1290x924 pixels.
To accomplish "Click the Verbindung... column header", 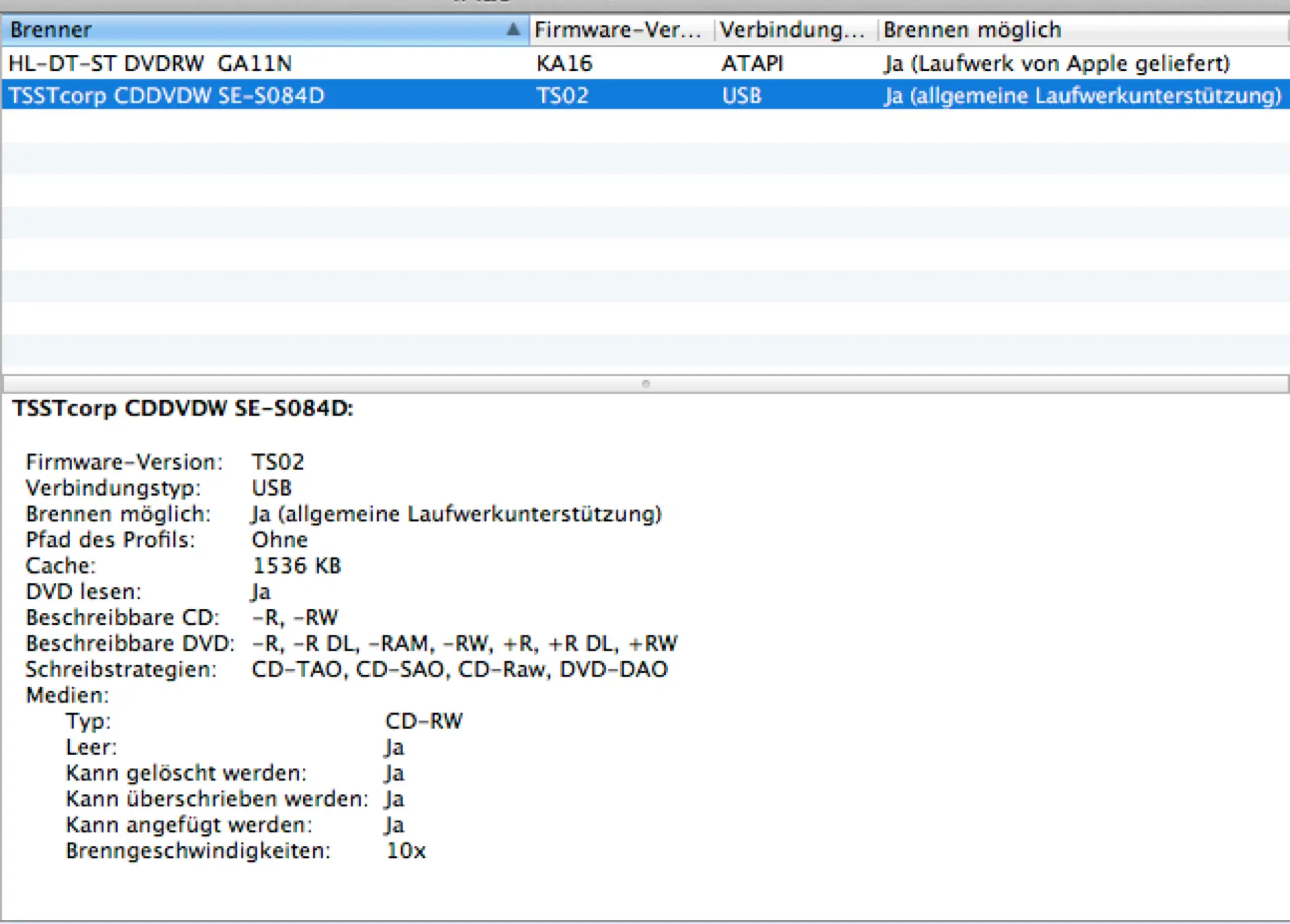I will (x=791, y=30).
